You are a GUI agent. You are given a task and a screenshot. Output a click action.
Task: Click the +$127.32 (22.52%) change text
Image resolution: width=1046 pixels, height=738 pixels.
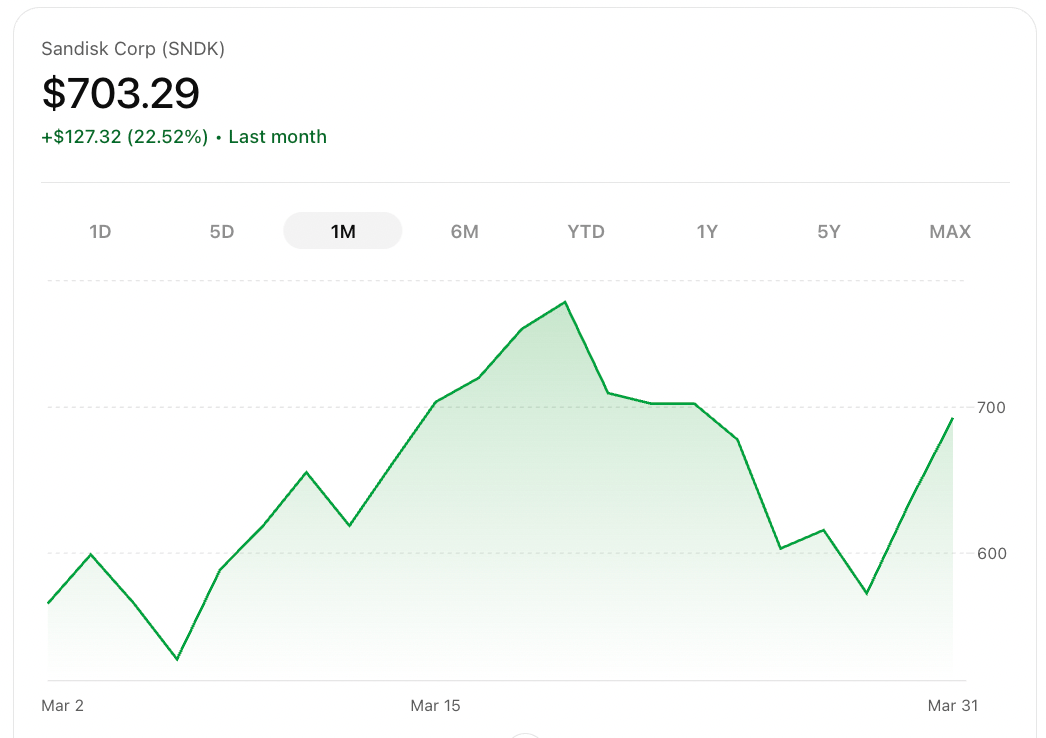tap(125, 137)
